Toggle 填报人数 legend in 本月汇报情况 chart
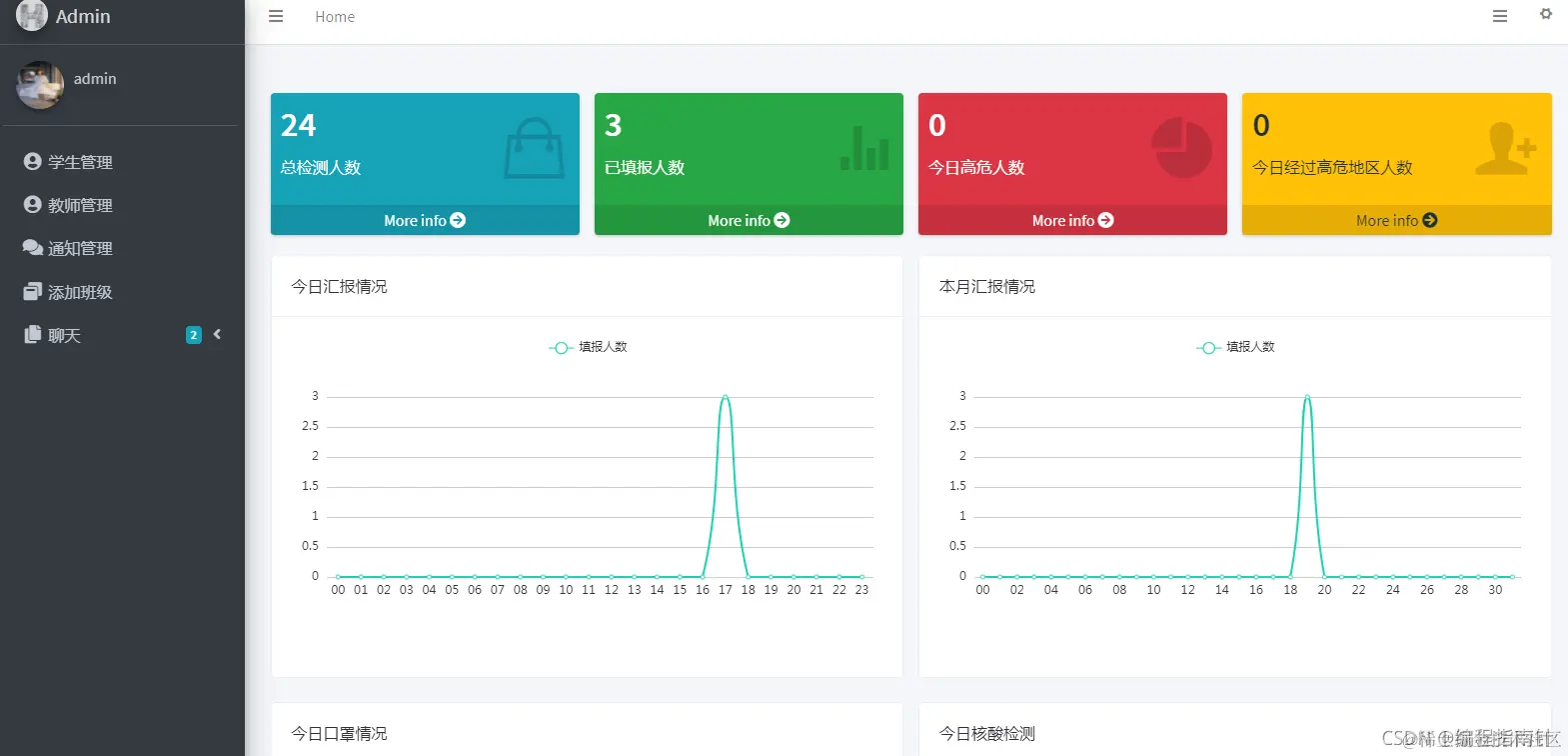This screenshot has width=1568, height=756. [x=1236, y=347]
